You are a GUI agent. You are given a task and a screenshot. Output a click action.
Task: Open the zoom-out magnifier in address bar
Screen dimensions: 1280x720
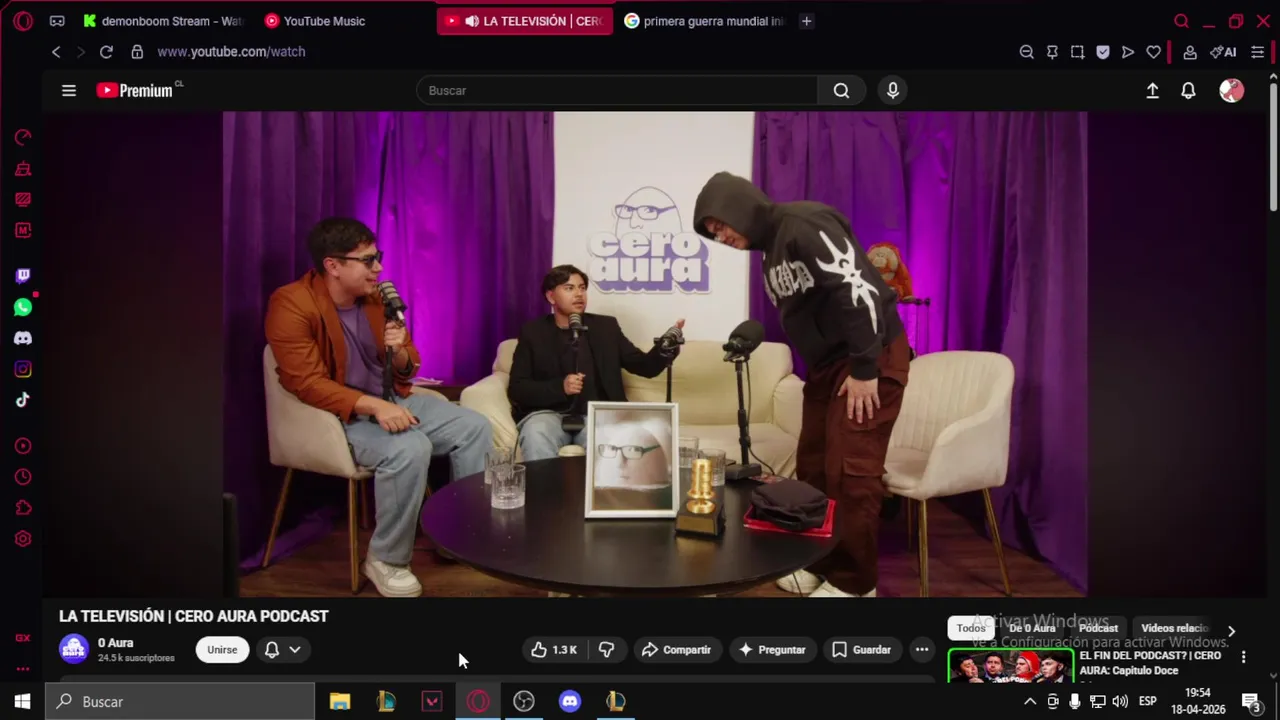1026,52
